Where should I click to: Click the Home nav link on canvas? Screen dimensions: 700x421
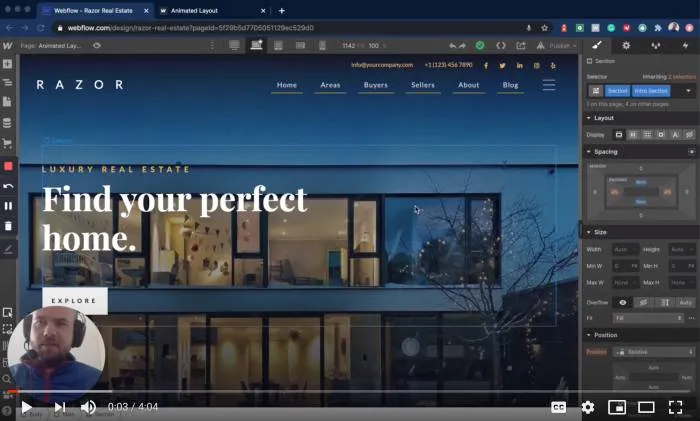pos(287,85)
